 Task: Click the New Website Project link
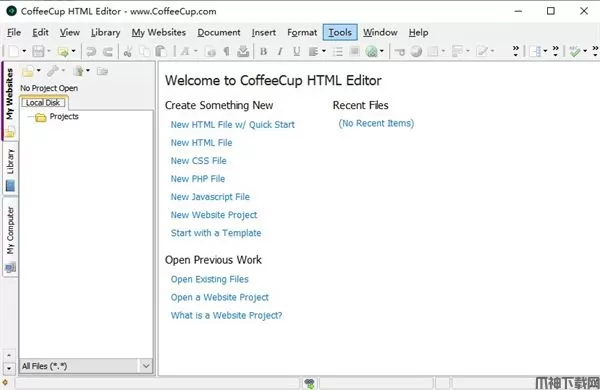(214, 215)
